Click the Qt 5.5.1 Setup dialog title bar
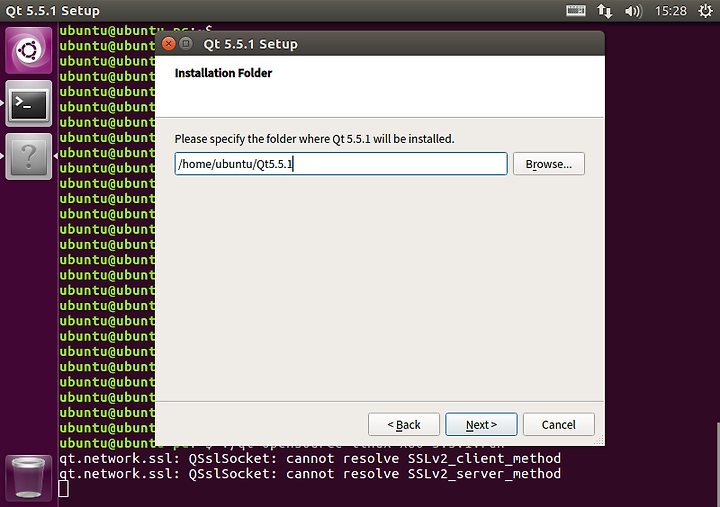Image resolution: width=720 pixels, height=507 pixels. coord(380,44)
